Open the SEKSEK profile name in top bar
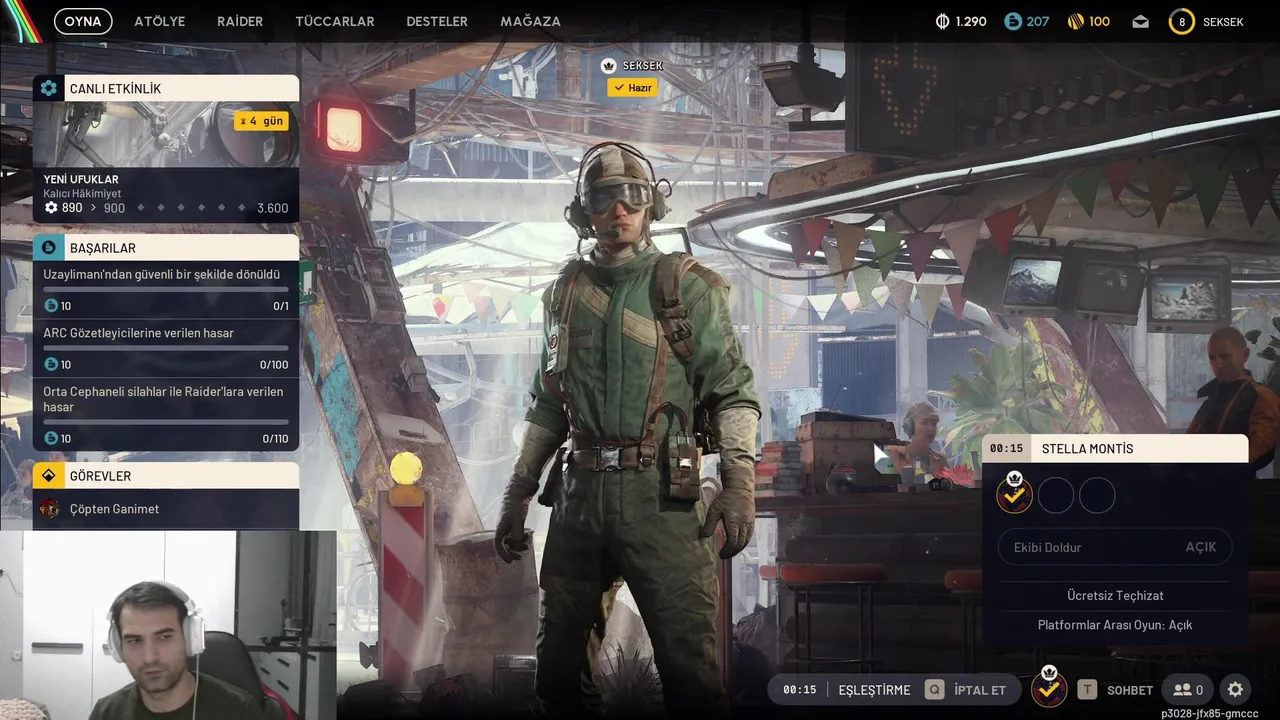The width and height of the screenshot is (1280, 720). coord(1223,22)
